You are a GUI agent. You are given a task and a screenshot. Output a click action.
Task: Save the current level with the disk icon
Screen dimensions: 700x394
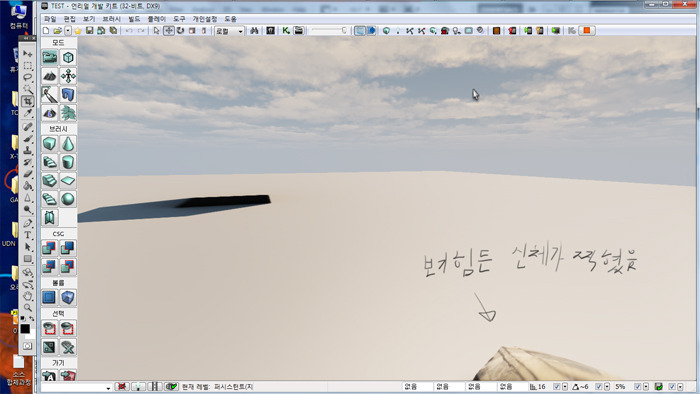click(x=89, y=30)
